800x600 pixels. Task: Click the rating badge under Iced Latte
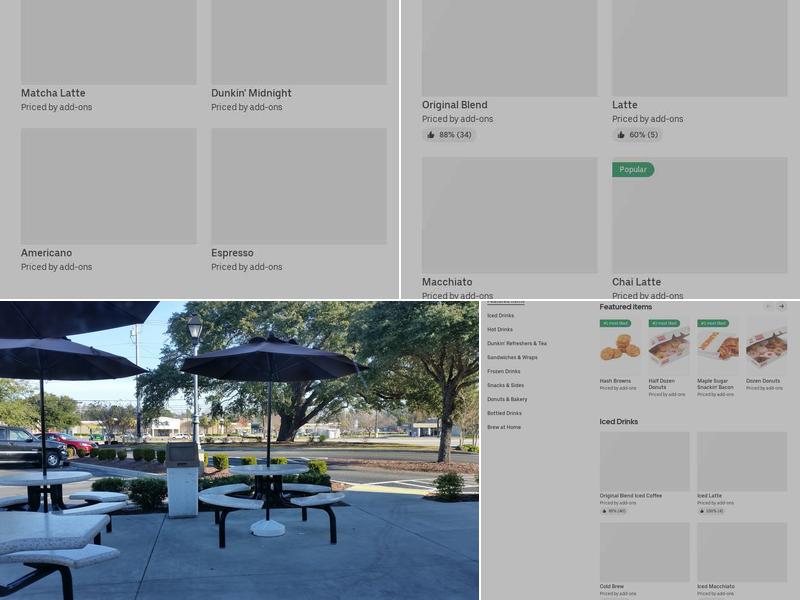click(x=710, y=511)
